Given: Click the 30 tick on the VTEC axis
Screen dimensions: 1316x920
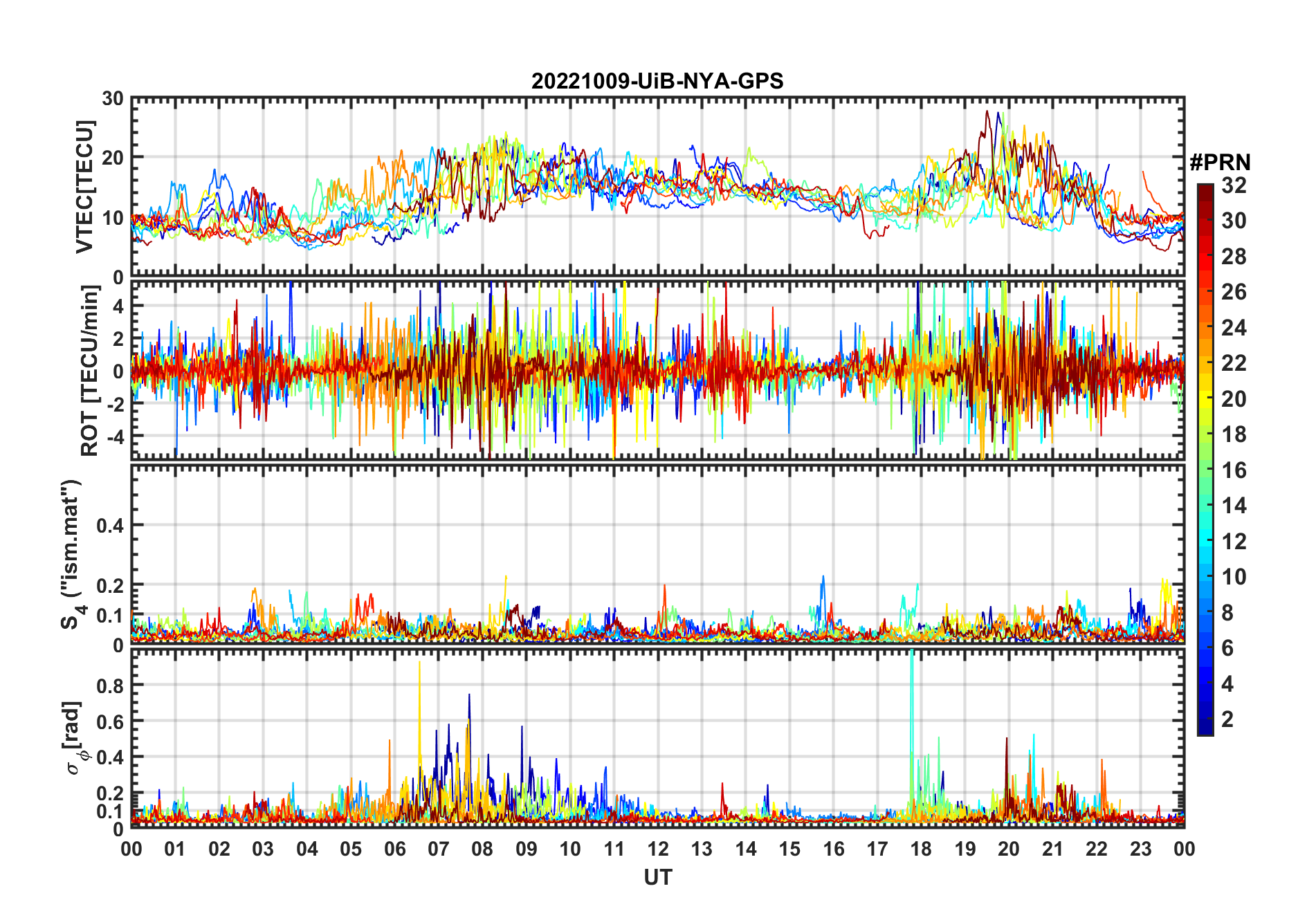Looking at the screenshot, I should point(112,99).
